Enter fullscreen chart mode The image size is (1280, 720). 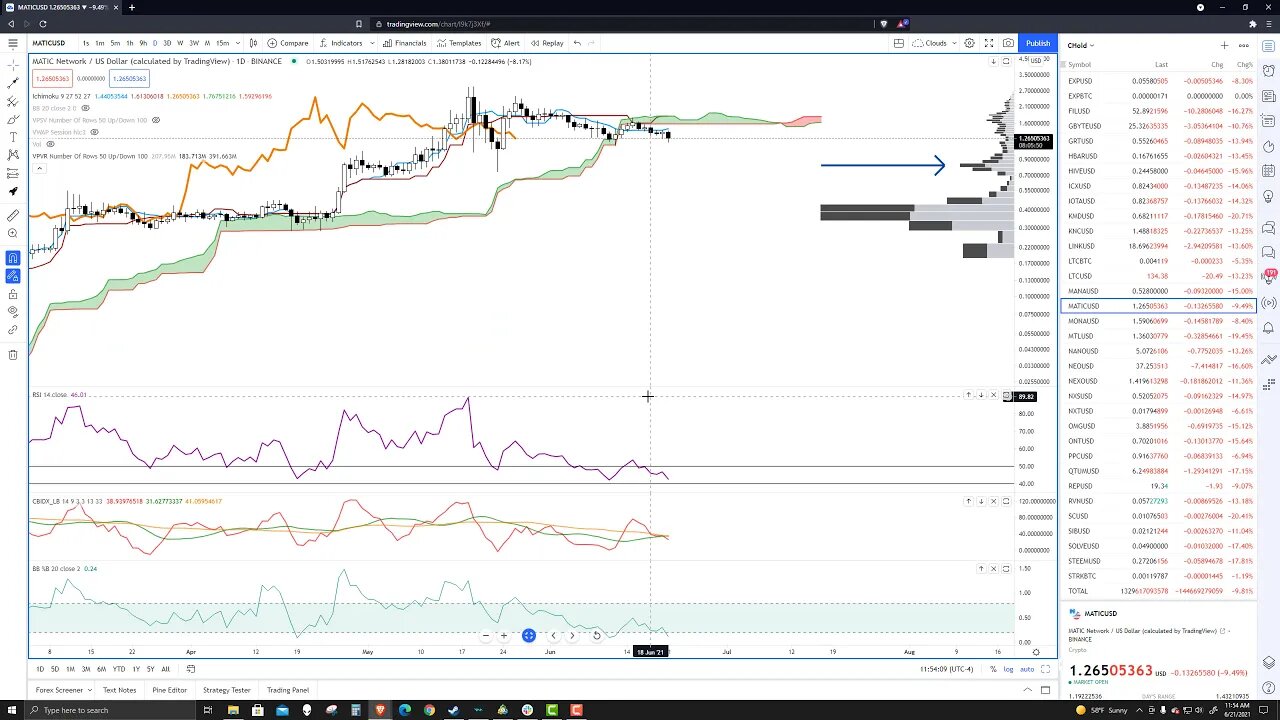(988, 43)
